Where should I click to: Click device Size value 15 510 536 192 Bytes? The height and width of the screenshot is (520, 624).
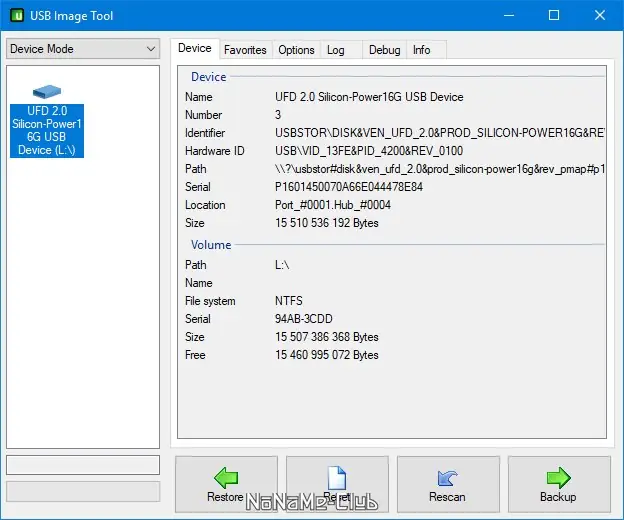pos(326,223)
